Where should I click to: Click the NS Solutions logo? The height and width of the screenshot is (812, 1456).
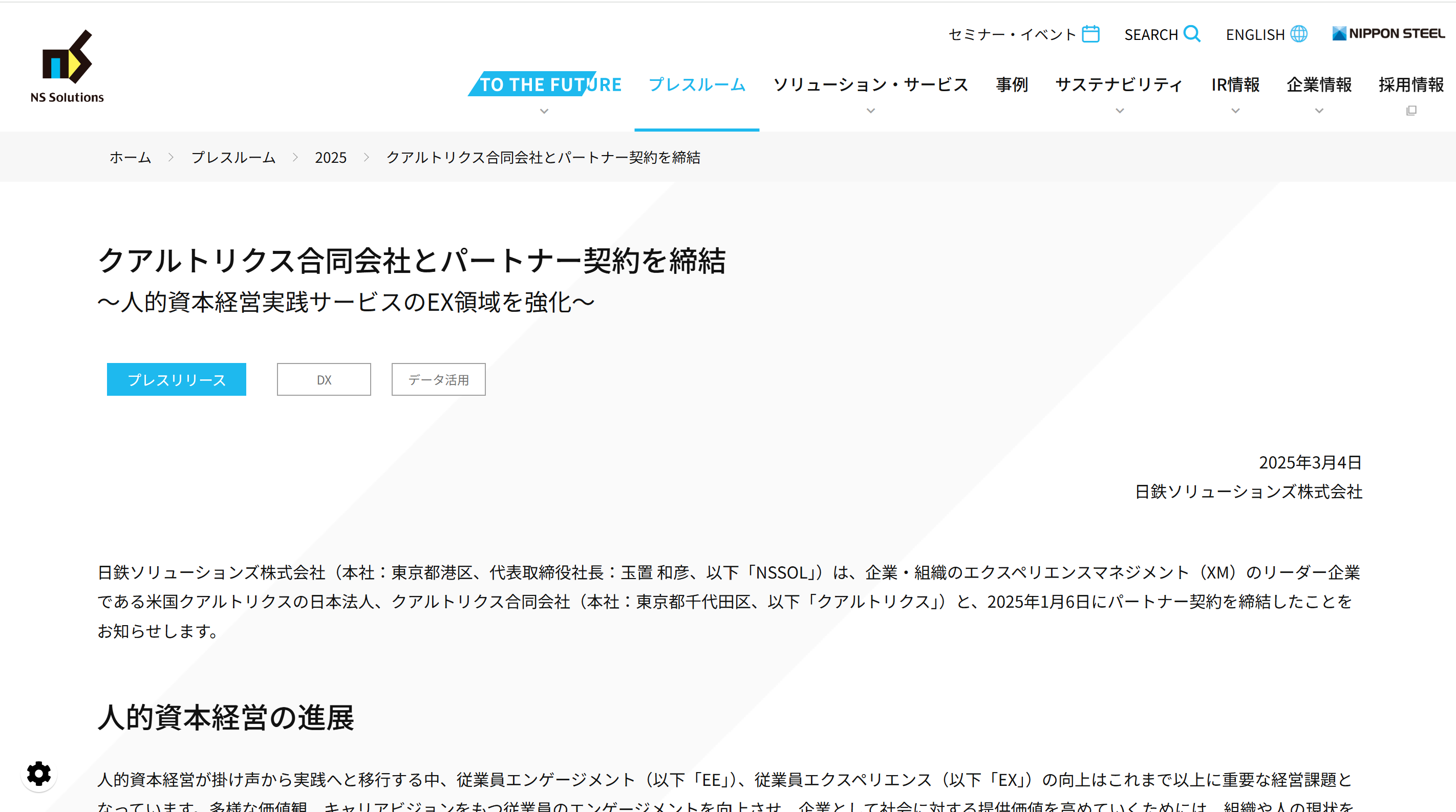click(67, 66)
